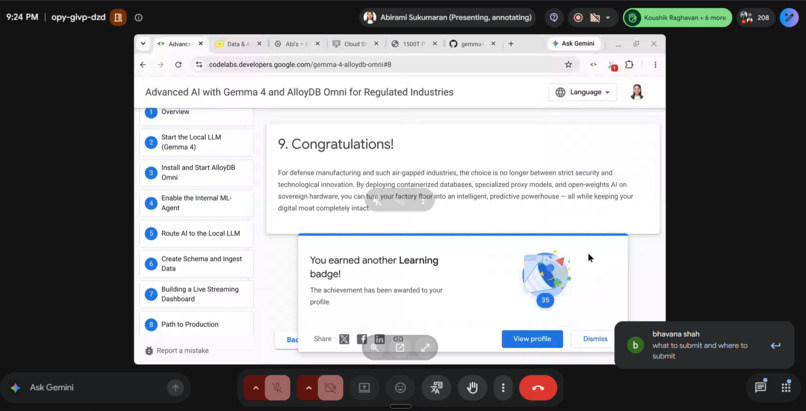Image resolution: width=806 pixels, height=411 pixels.
Task: Click the site info icon in address bar
Action: [x=199, y=65]
